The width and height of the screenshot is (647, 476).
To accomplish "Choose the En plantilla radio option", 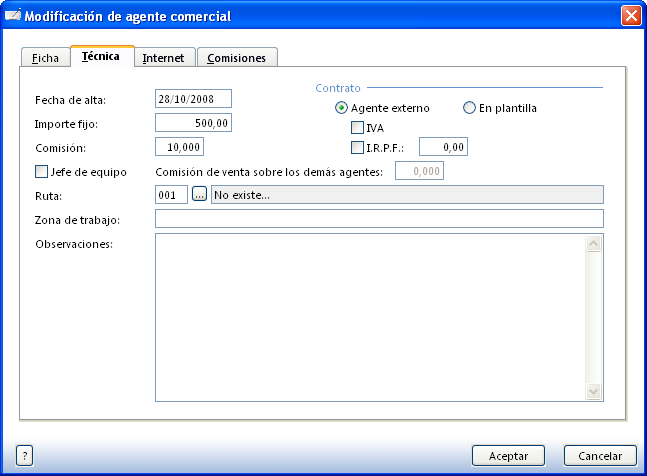I will pyautogui.click(x=469, y=108).
